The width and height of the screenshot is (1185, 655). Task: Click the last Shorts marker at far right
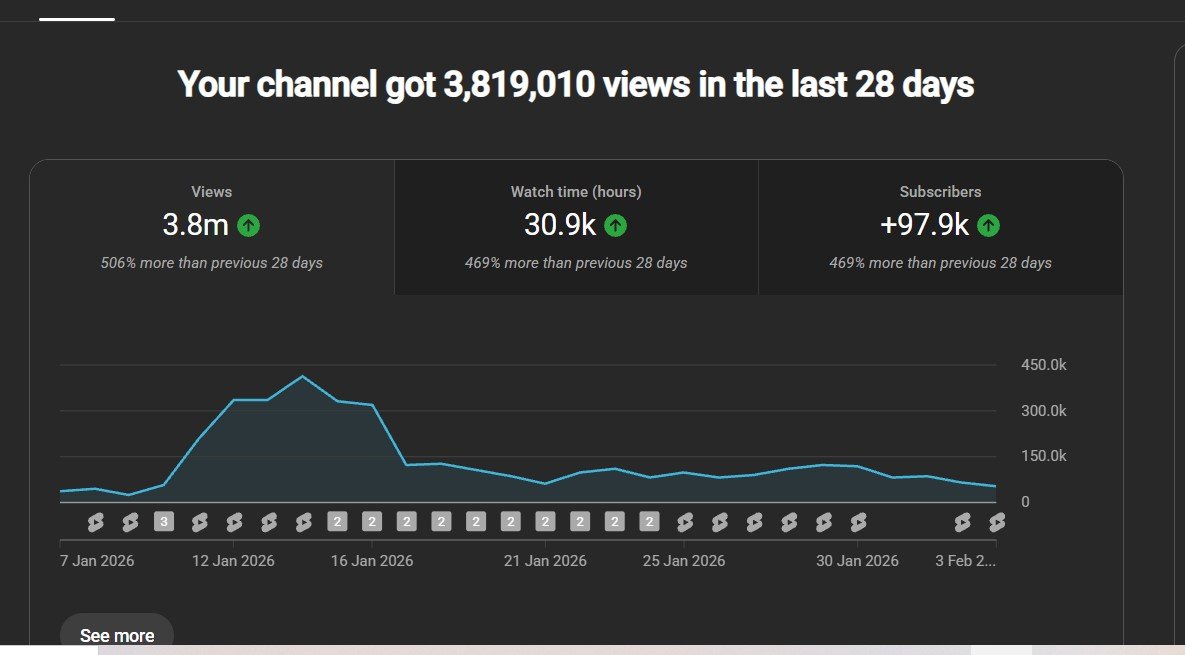pyautogui.click(x=996, y=522)
